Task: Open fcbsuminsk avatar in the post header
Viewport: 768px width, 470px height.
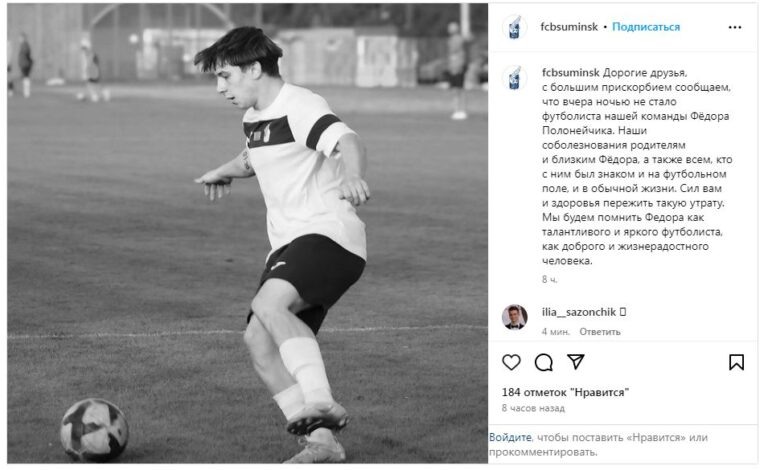Action: click(x=514, y=27)
